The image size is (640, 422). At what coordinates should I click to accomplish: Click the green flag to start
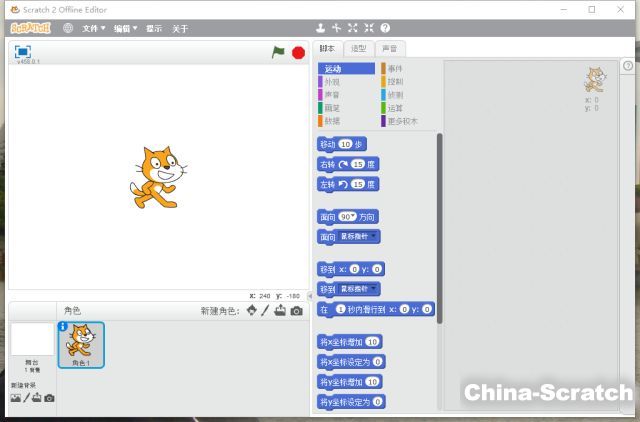[278, 52]
